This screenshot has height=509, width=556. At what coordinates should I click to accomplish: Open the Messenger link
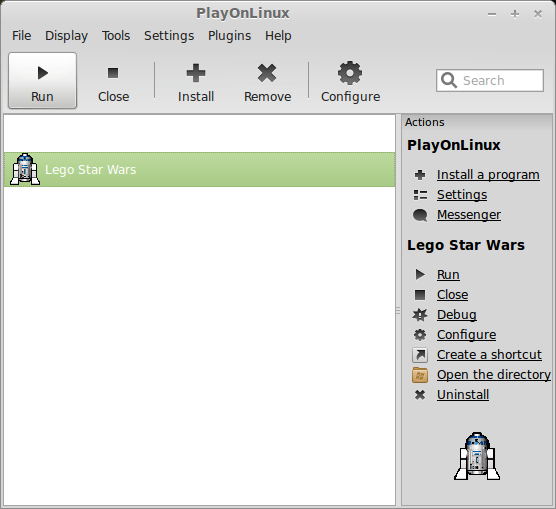[x=469, y=215]
